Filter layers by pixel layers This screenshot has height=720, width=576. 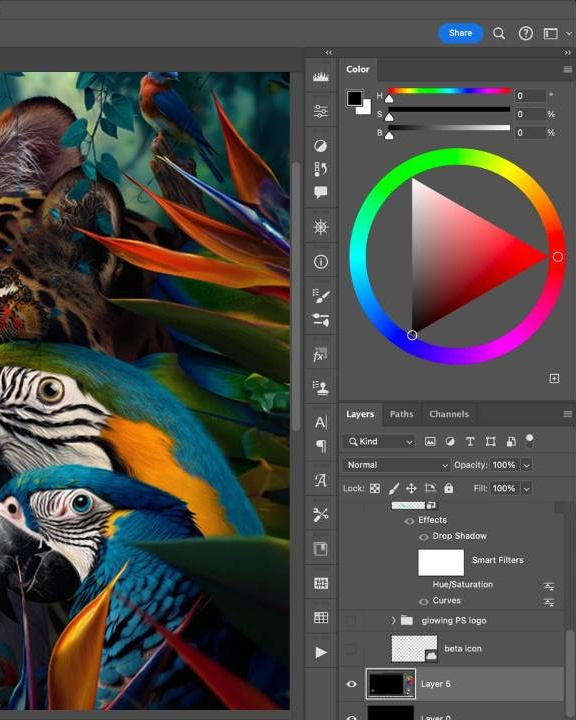click(x=430, y=442)
